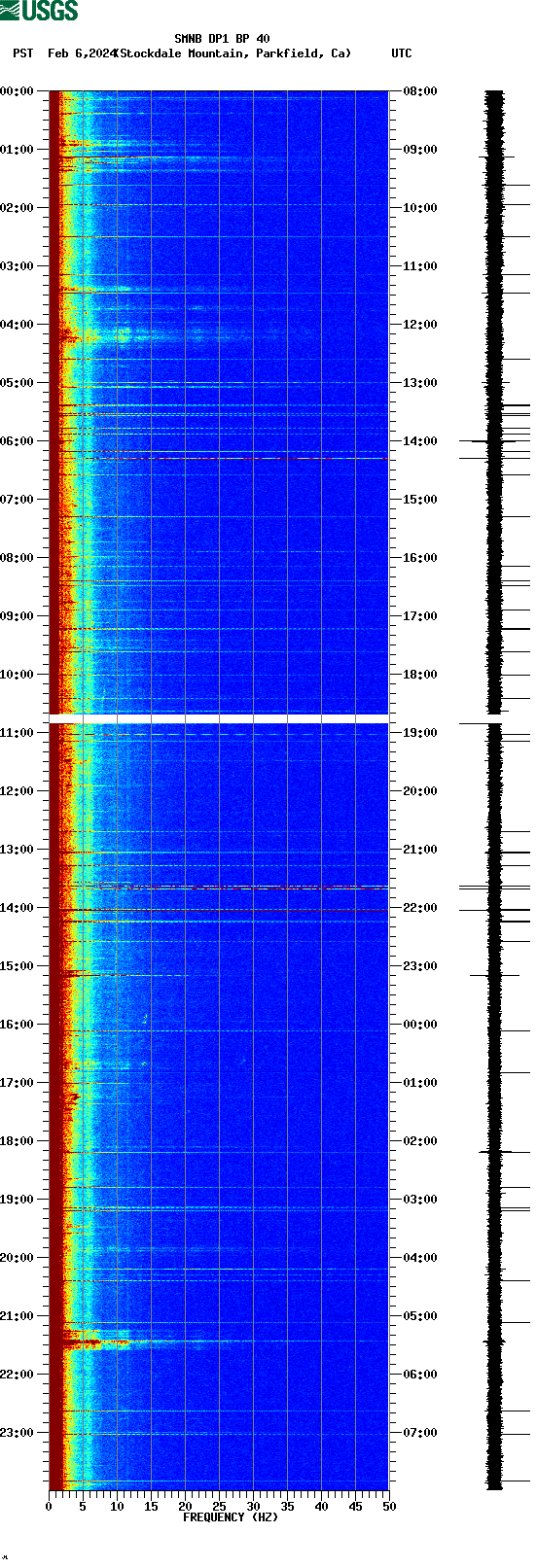
Task: Click the 'FREQUENCY (HZ)' axis label
Action: click(231, 1516)
